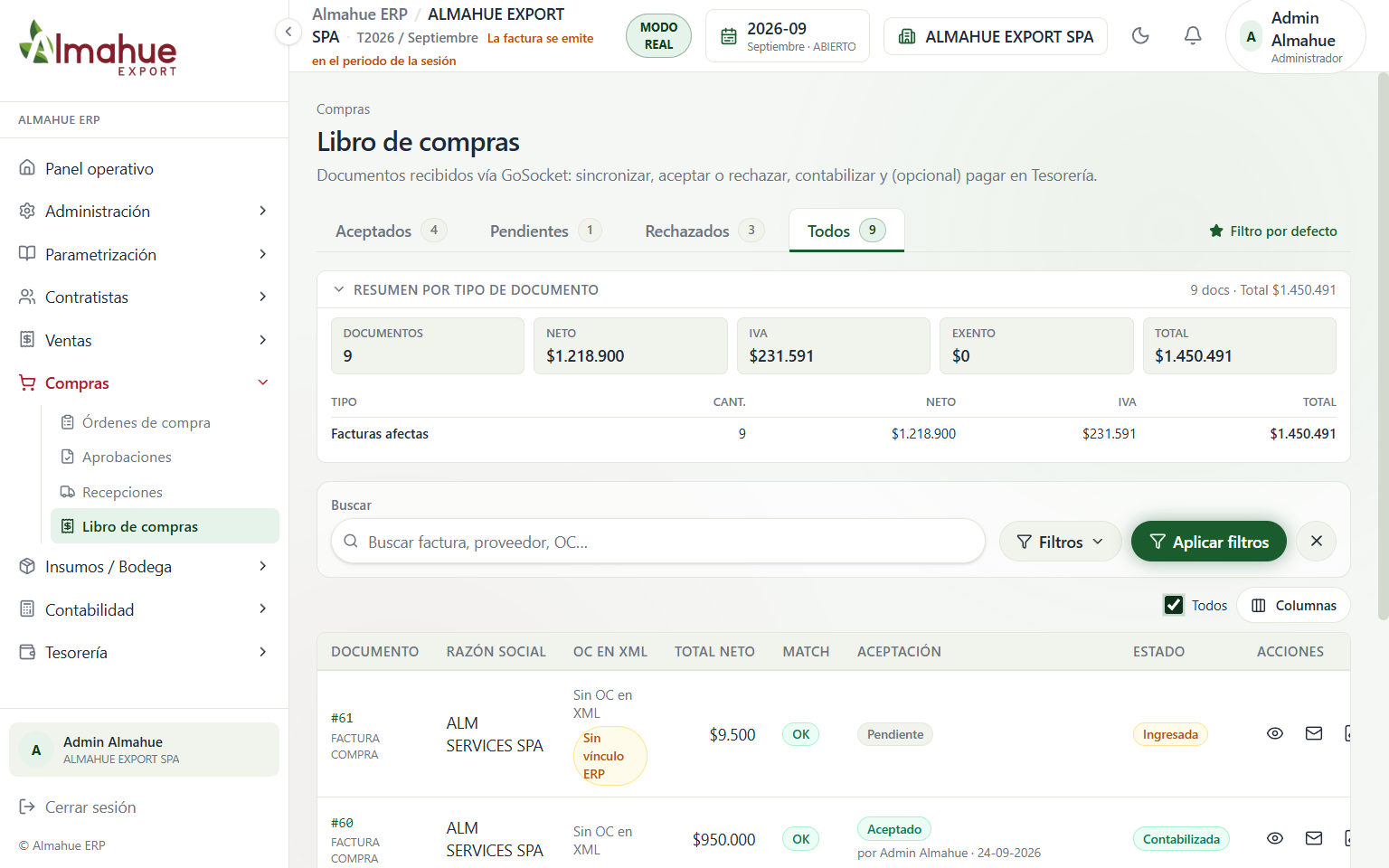This screenshot has width=1389, height=868.
Task: Collapse the sidebar with the chevron button
Action: click(288, 33)
